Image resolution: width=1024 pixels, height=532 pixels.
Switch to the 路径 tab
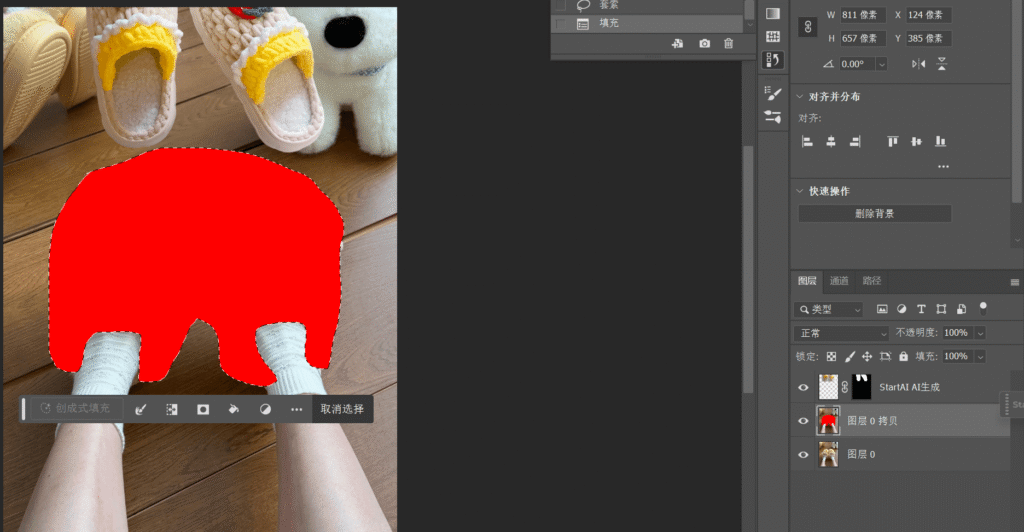[872, 281]
